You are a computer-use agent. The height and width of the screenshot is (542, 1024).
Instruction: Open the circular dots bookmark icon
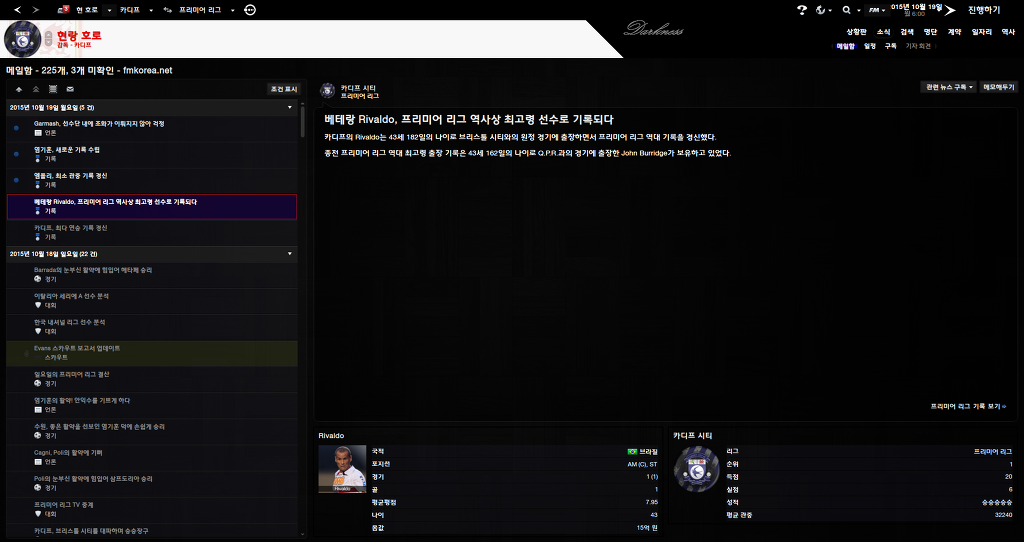[x=250, y=10]
